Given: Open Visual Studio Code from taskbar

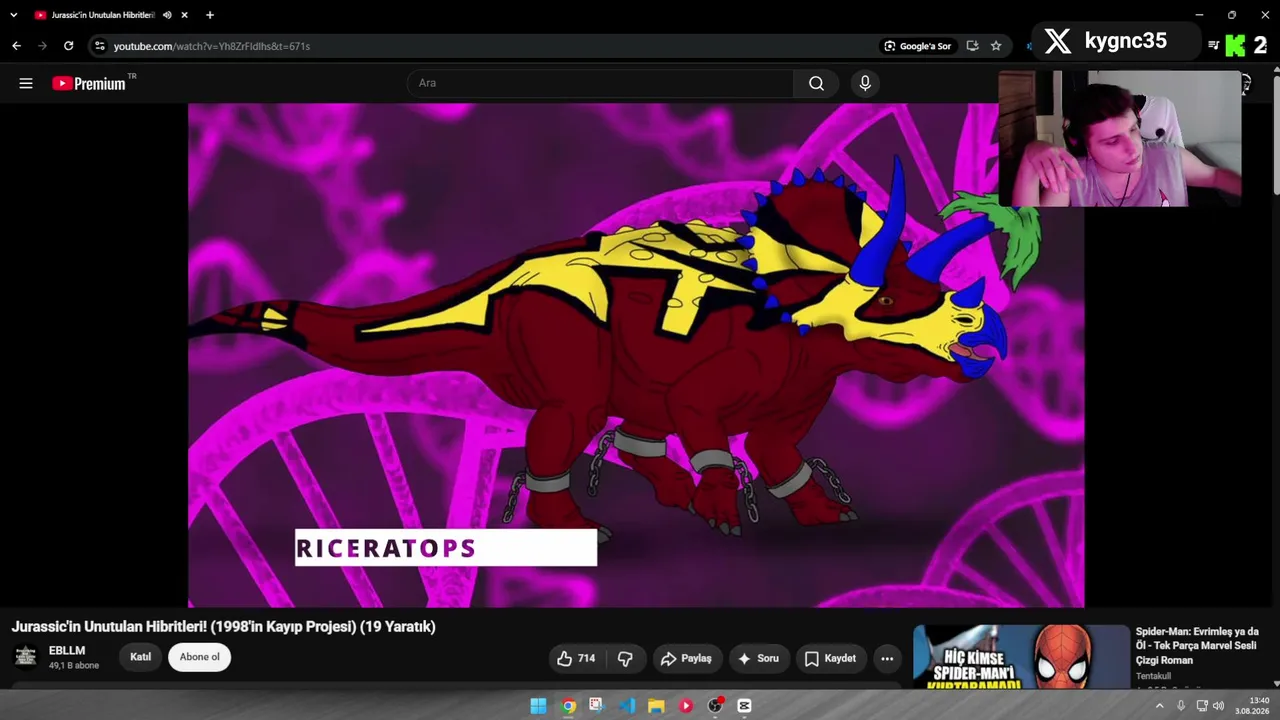Looking at the screenshot, I should click(x=627, y=706).
